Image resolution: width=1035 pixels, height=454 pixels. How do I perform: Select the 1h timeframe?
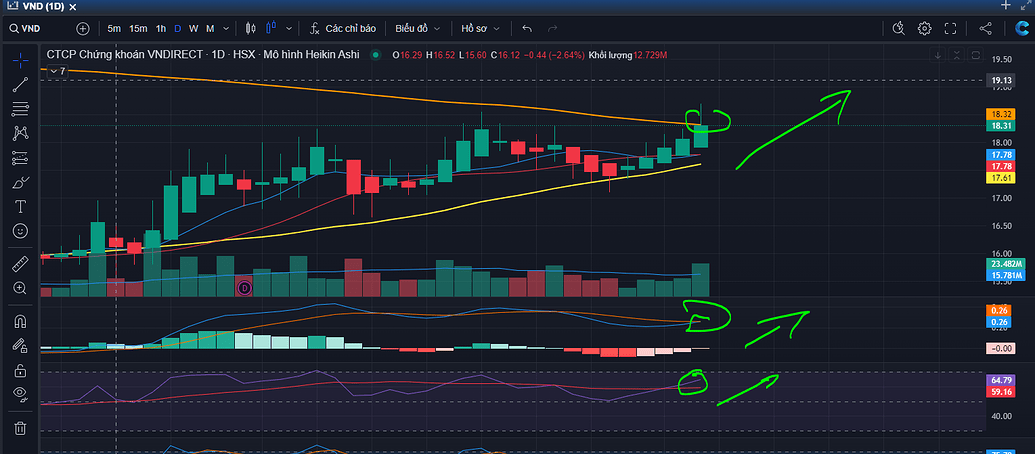click(x=161, y=28)
